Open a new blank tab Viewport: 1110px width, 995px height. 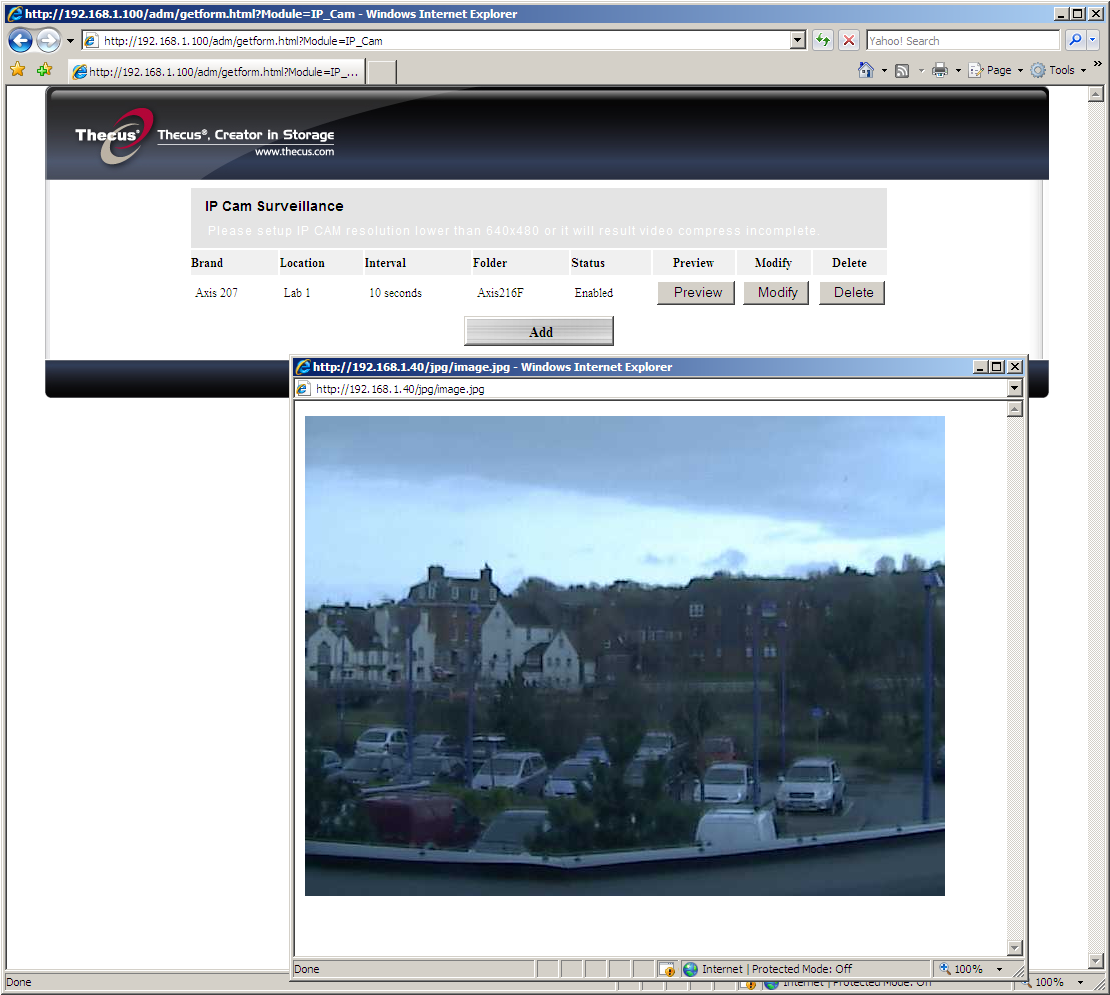[382, 72]
